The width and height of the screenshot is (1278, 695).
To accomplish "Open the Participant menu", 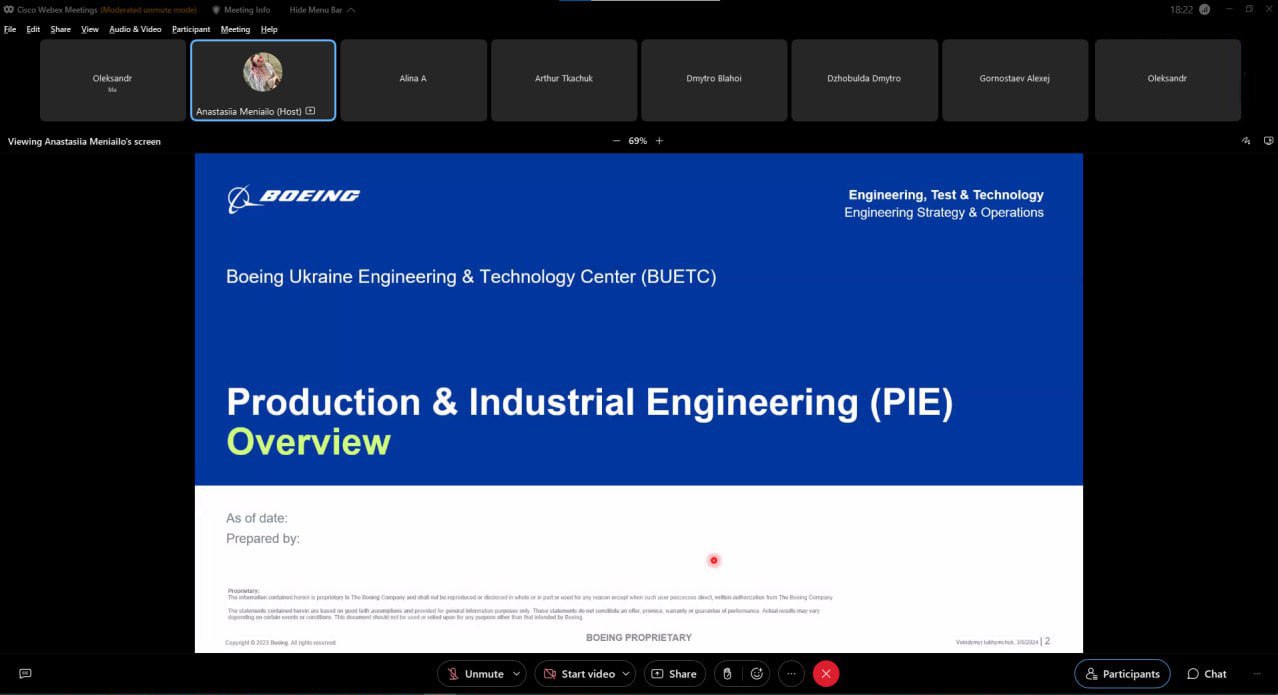I will 191,29.
